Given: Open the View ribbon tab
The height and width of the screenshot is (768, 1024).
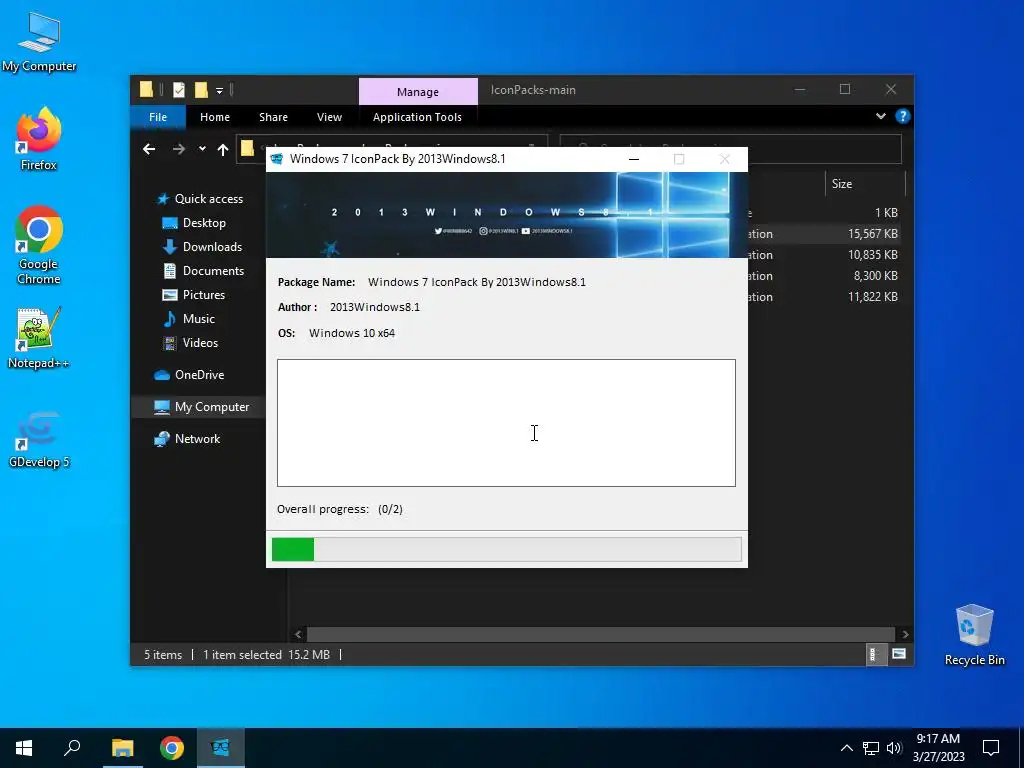Looking at the screenshot, I should [329, 117].
